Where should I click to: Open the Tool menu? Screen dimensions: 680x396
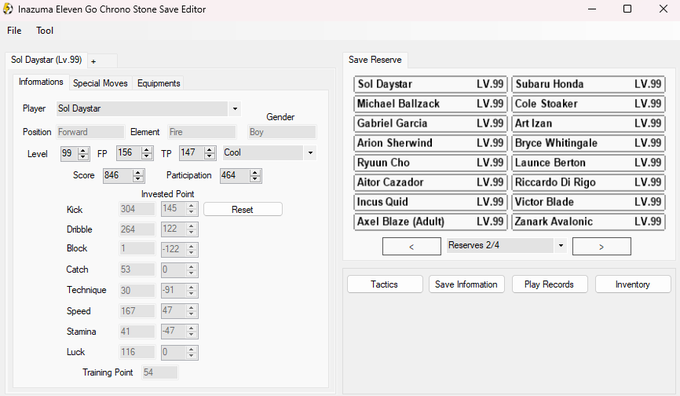tap(45, 31)
